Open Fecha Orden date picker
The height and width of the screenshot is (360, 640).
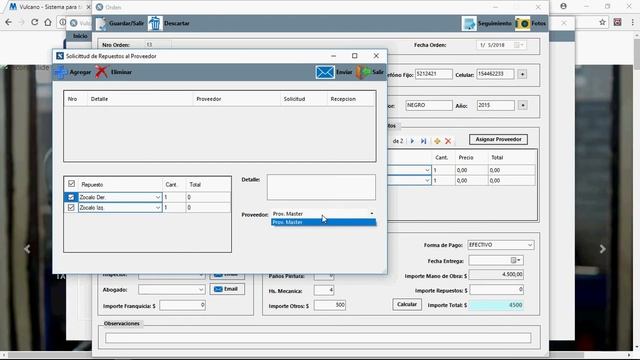tap(519, 45)
